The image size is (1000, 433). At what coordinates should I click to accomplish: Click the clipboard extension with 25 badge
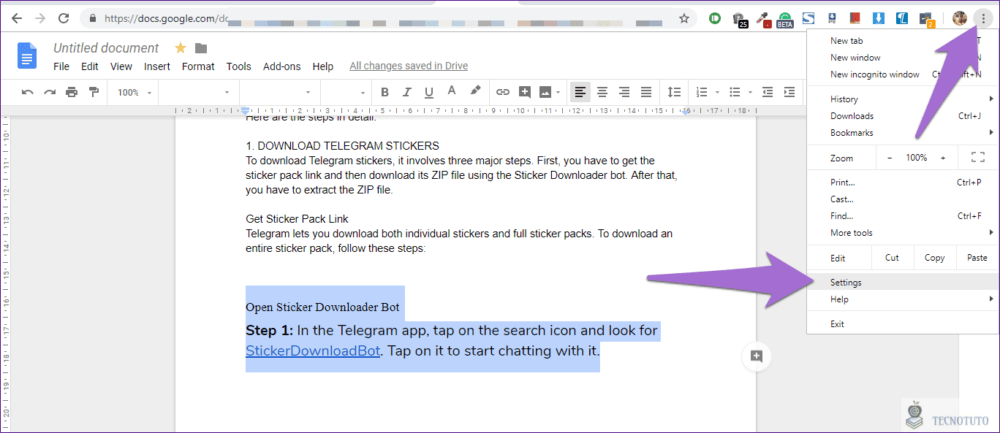(740, 20)
